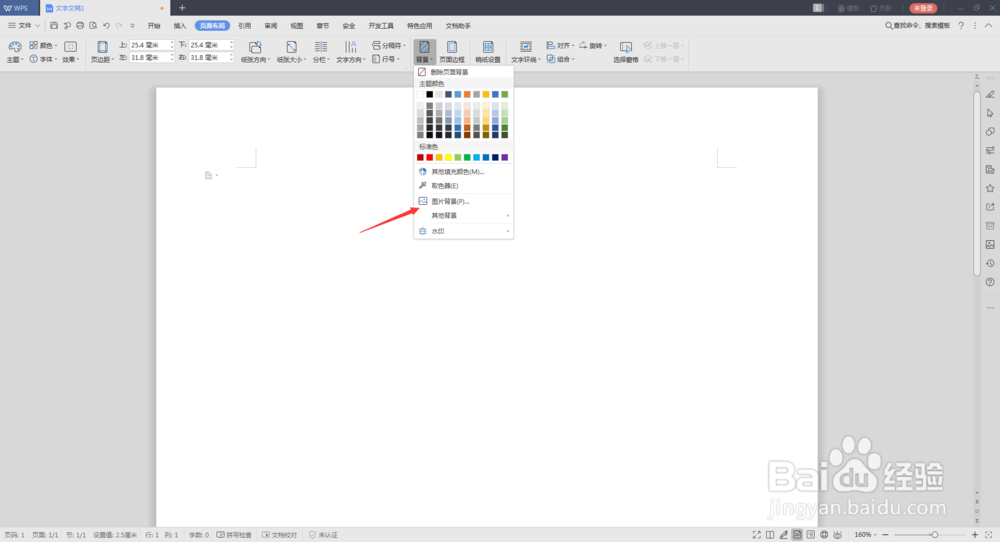Click the Print icon in quick toolbar

80,26
